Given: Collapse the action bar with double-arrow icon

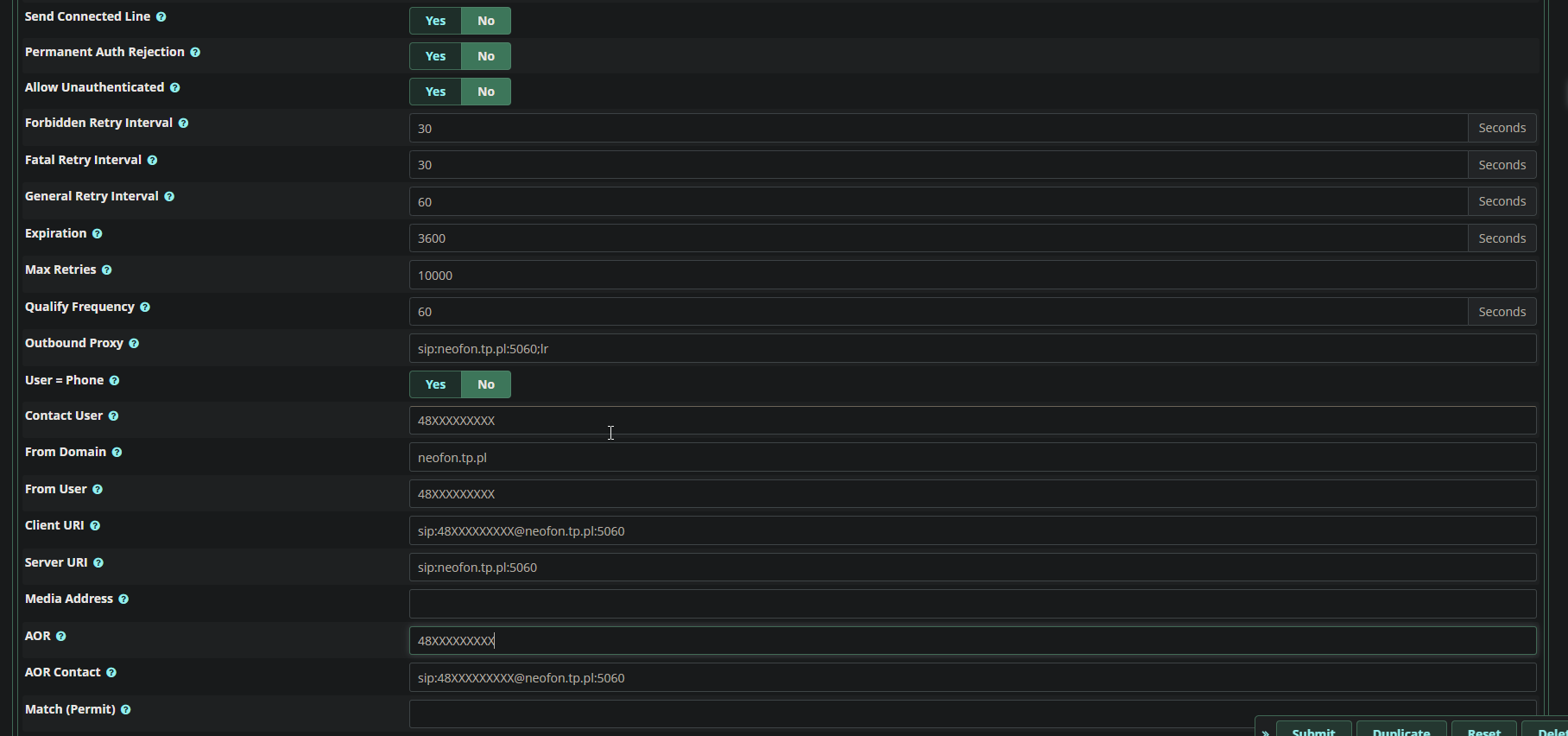Looking at the screenshot, I should pyautogui.click(x=1265, y=731).
